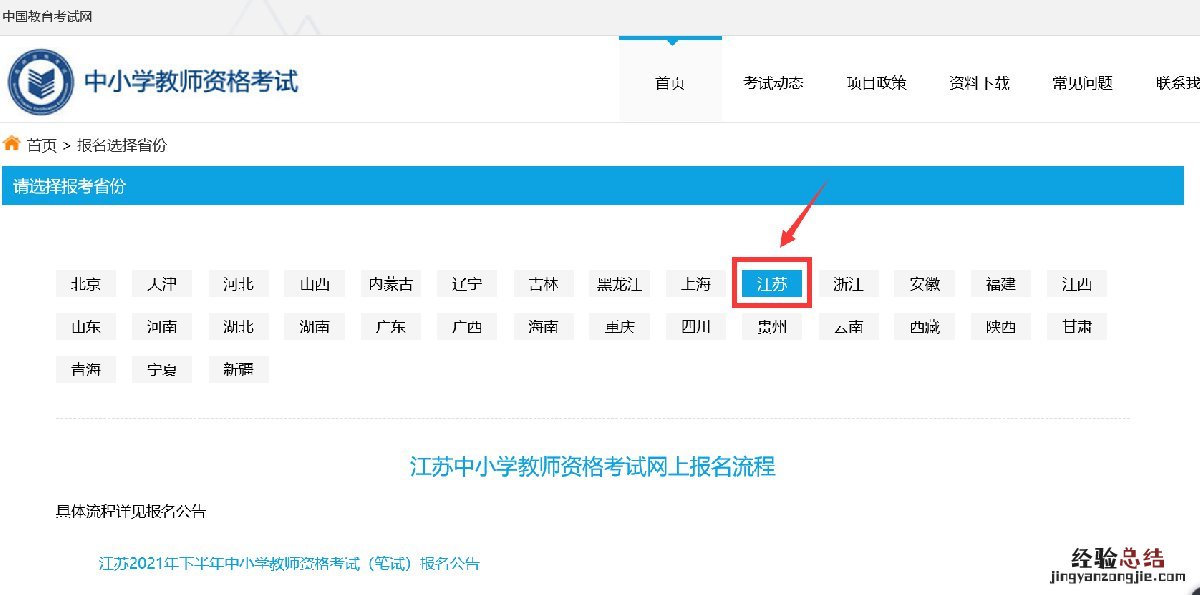Pick 浙江 as the exam province
Screen dimensions: 1200x595
pos(848,284)
